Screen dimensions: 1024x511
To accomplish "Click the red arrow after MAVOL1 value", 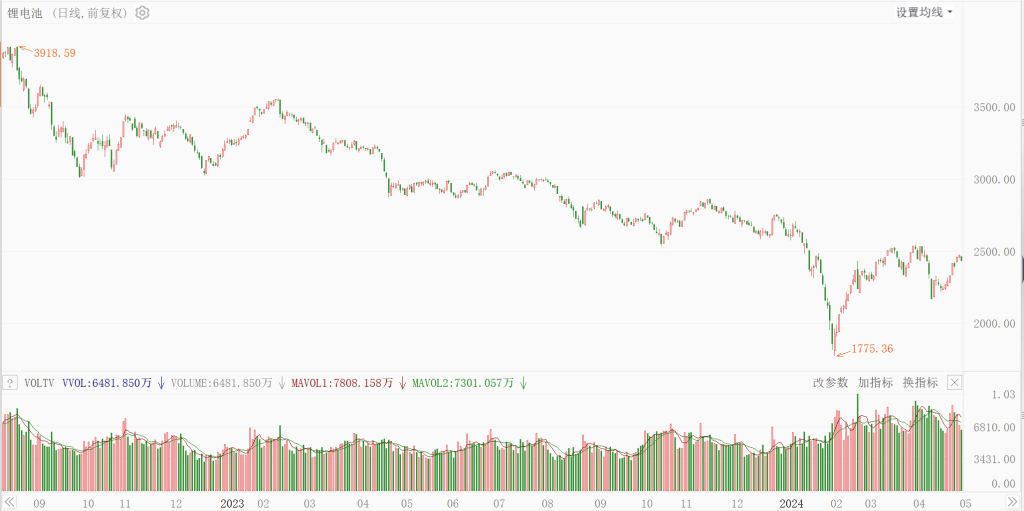I will pyautogui.click(x=403, y=382).
